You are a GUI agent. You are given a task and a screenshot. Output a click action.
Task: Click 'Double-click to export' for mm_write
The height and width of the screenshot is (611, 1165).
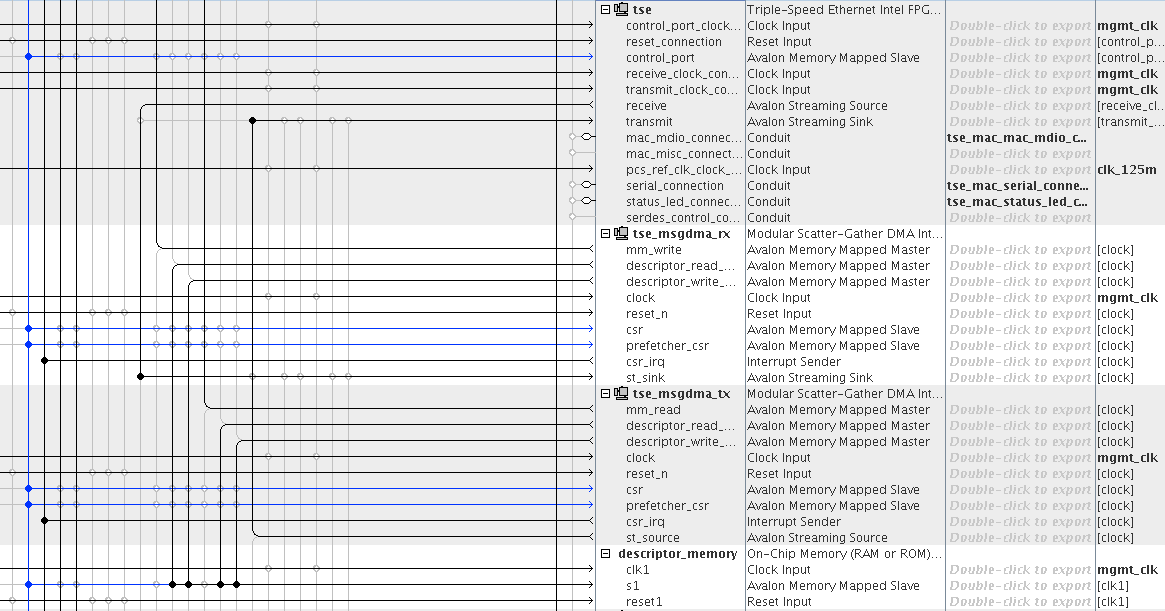tap(1020, 250)
